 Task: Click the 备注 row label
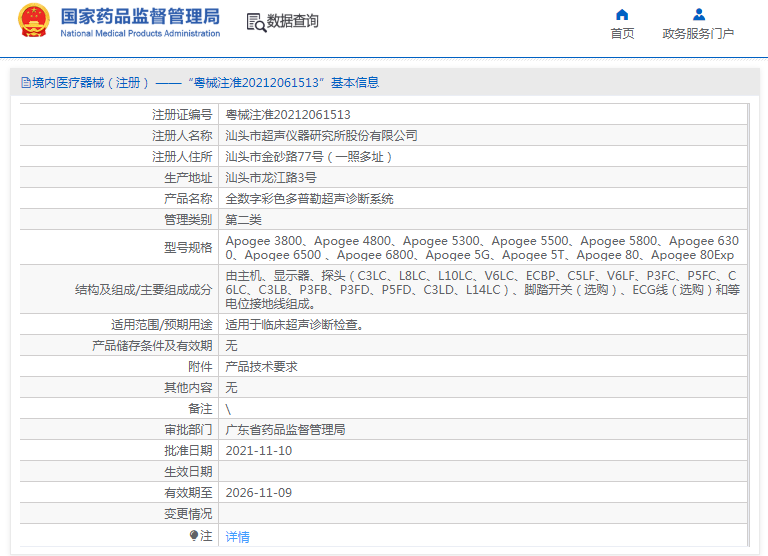[200, 409]
